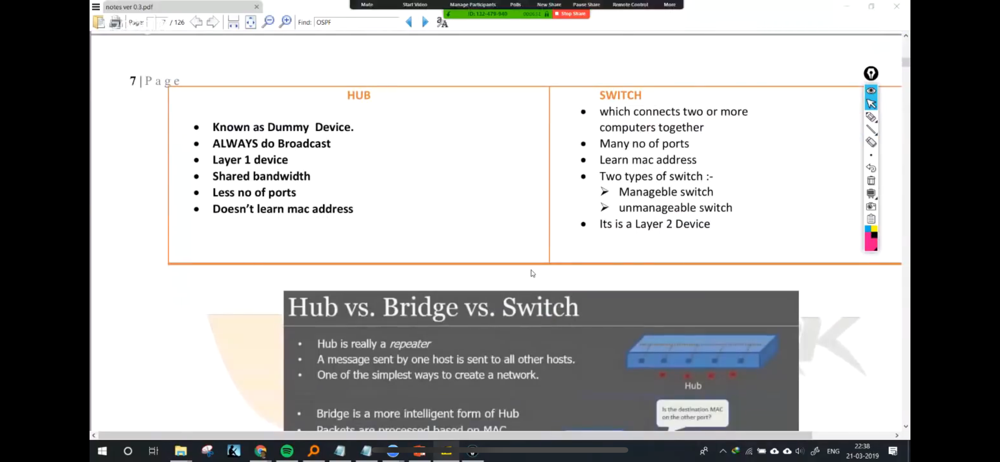Screen dimensions: 1000x462
Task: Open the clock showing 22:38
Action: (862, 451)
